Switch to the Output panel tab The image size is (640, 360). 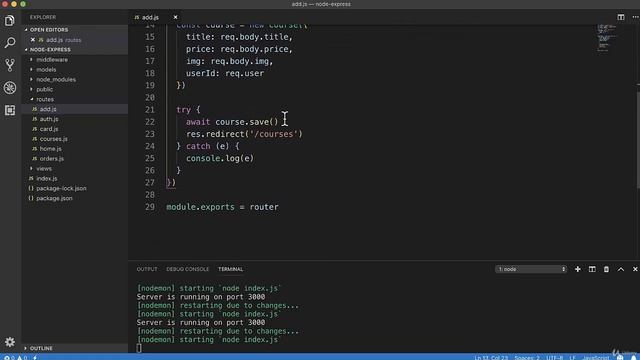point(147,269)
